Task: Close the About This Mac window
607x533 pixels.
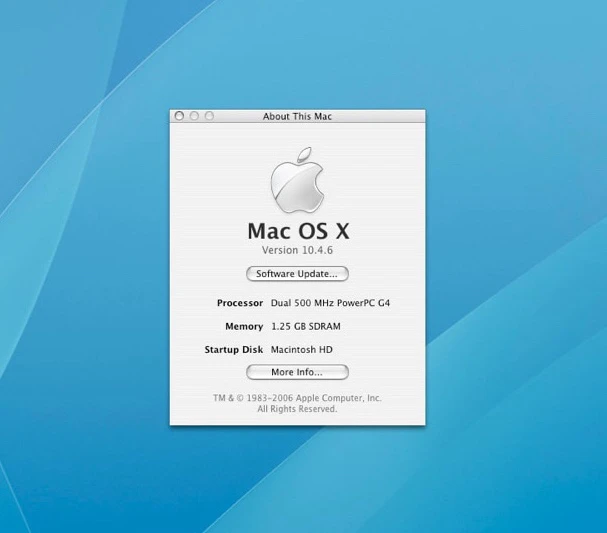Action: pos(179,116)
